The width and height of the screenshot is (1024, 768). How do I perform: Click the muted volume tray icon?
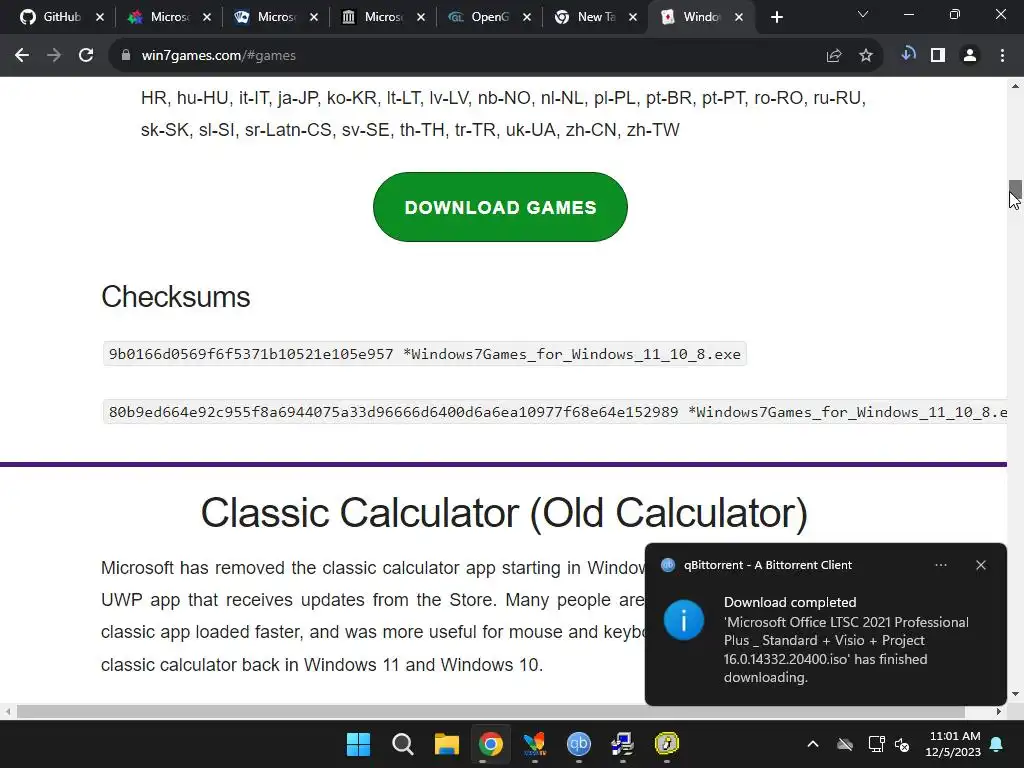[903, 744]
